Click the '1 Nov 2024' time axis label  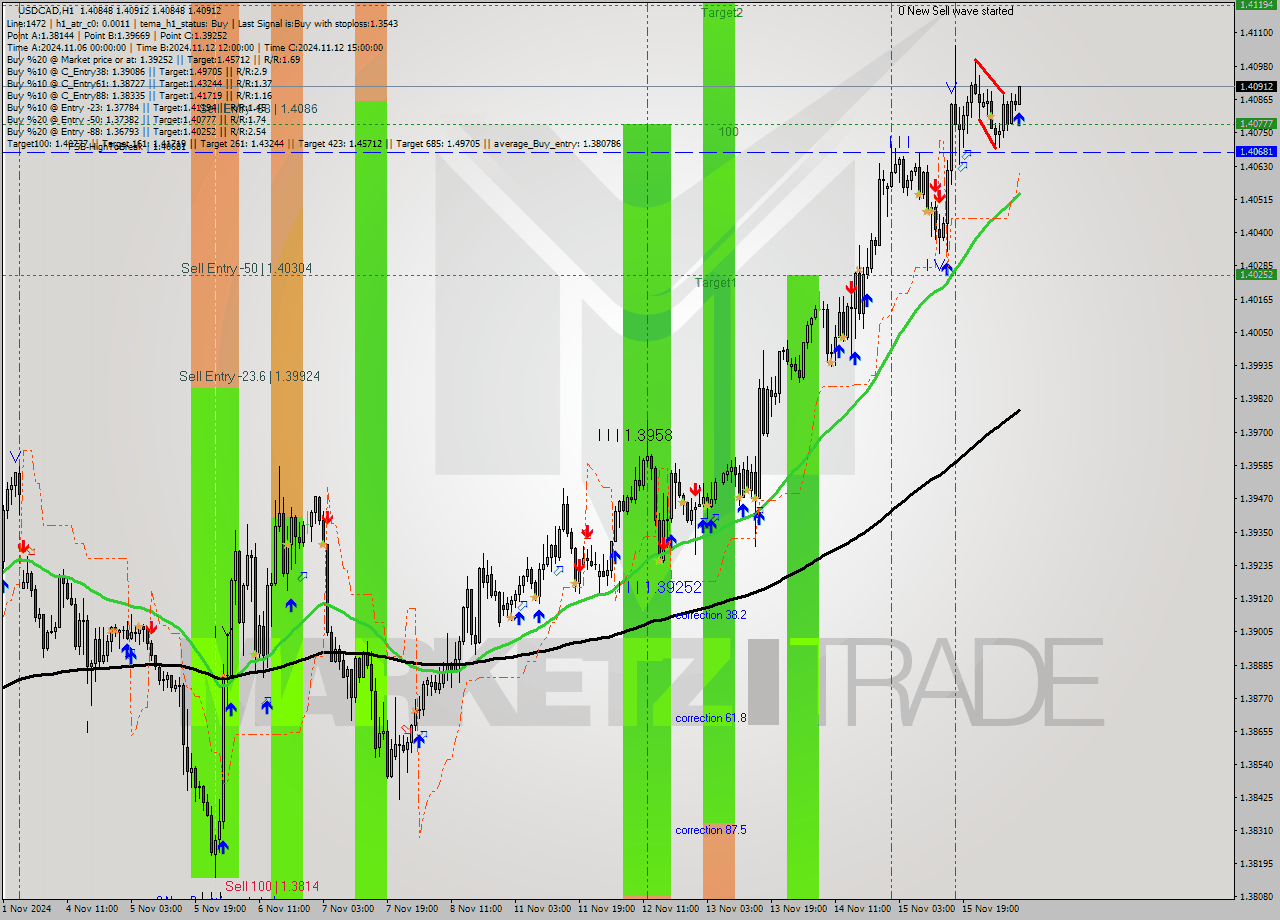tap(28, 909)
